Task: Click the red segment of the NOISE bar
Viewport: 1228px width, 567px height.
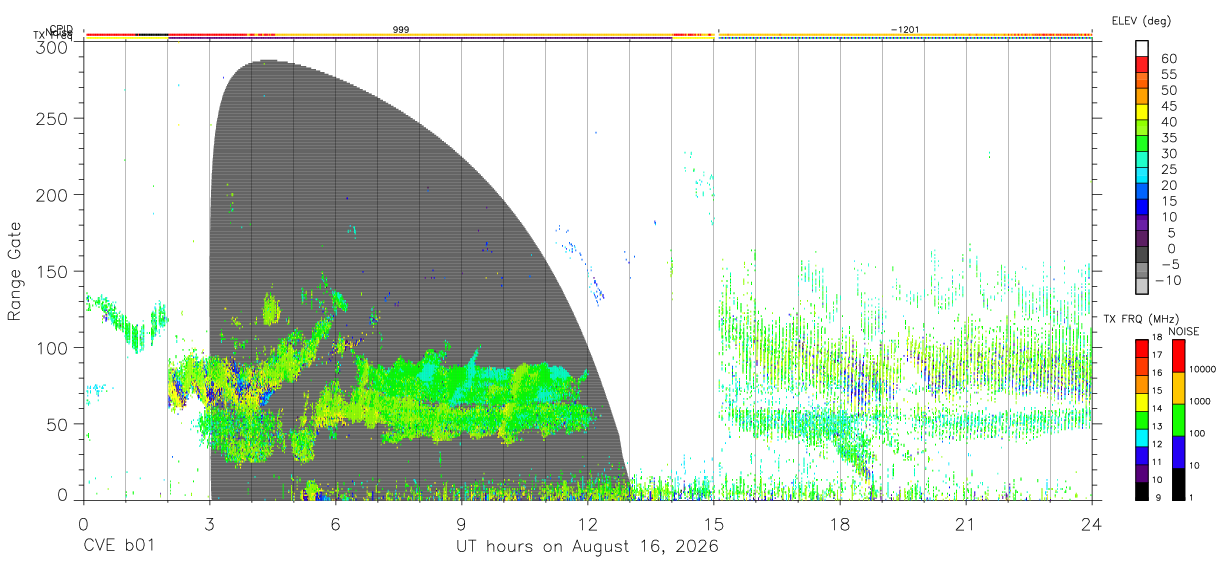Action: pyautogui.click(x=1177, y=356)
